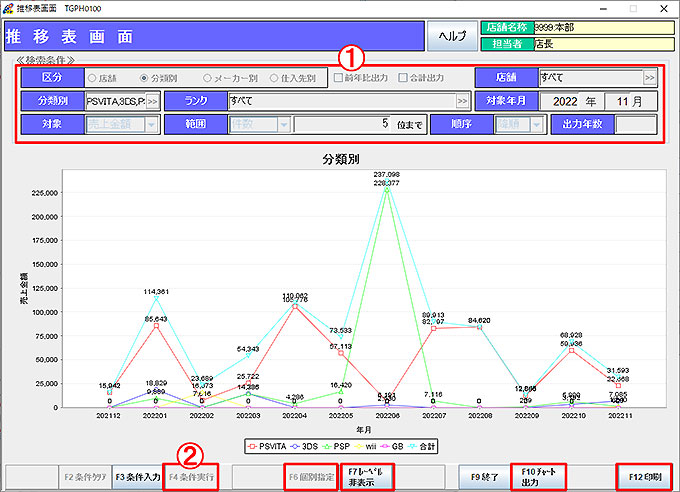Image resolution: width=680 pixels, height=492 pixels.
Task: Choose the メーカー別 radio option
Action: (208, 77)
